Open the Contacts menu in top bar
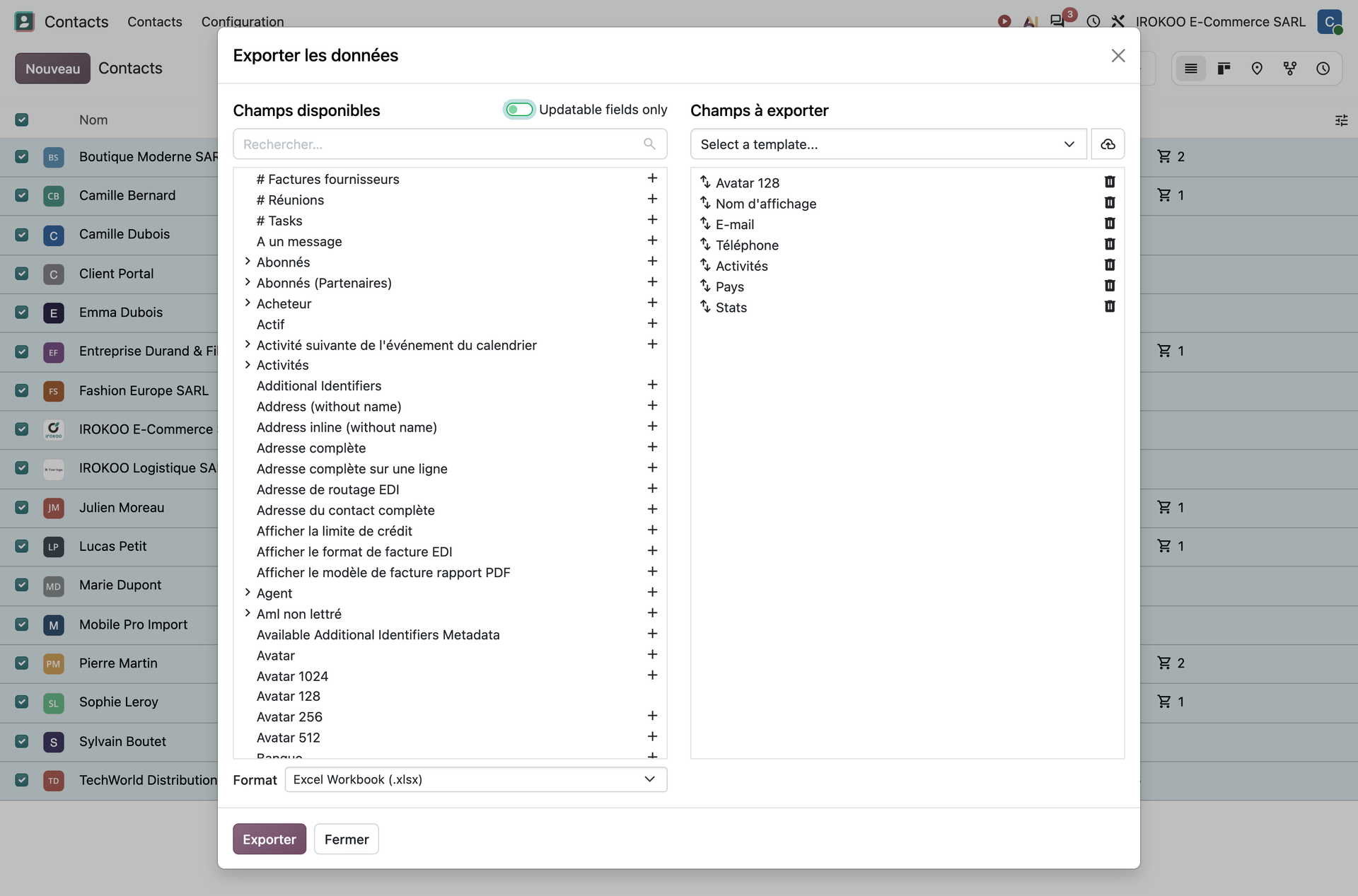This screenshot has height=896, width=1358. click(x=155, y=21)
